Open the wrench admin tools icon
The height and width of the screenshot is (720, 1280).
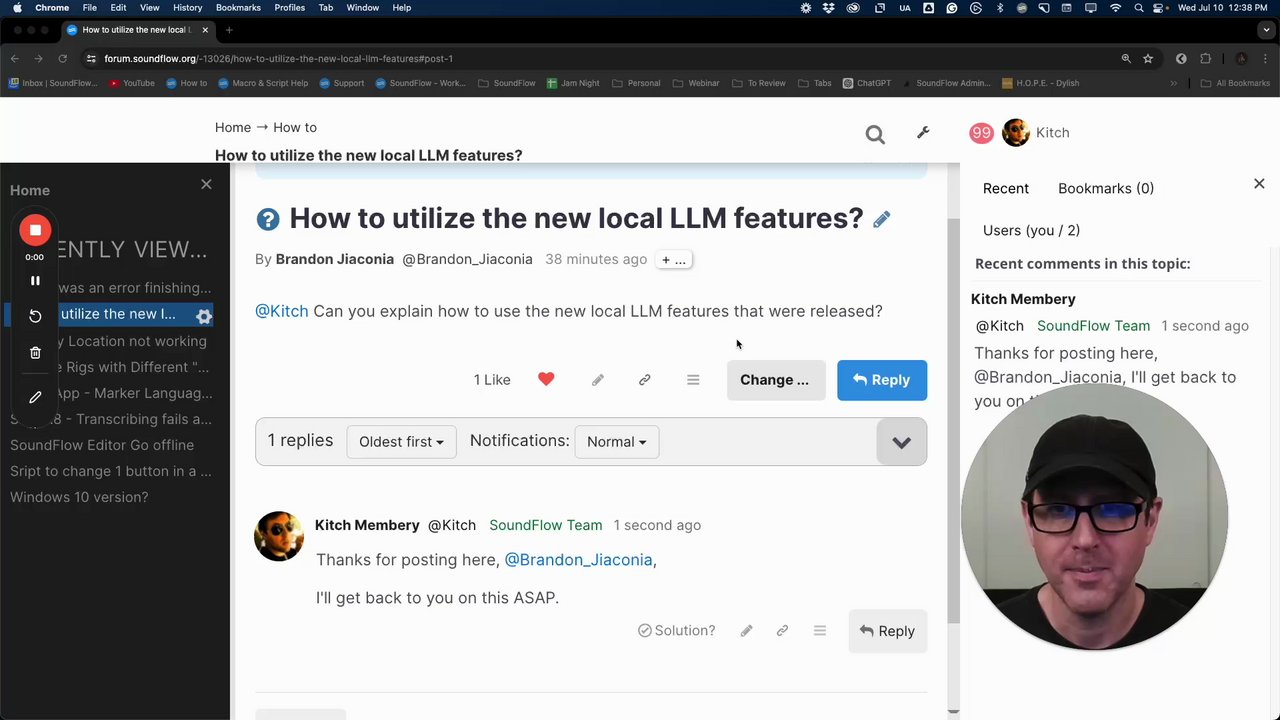pos(923,132)
